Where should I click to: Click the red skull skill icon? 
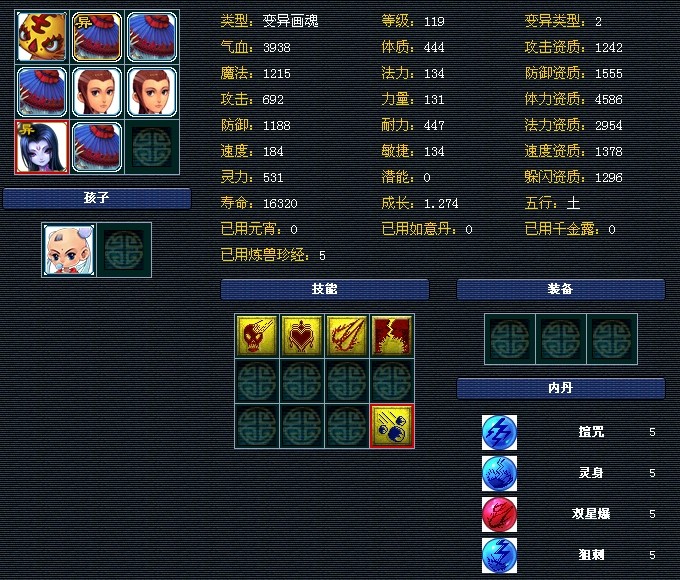coord(257,336)
